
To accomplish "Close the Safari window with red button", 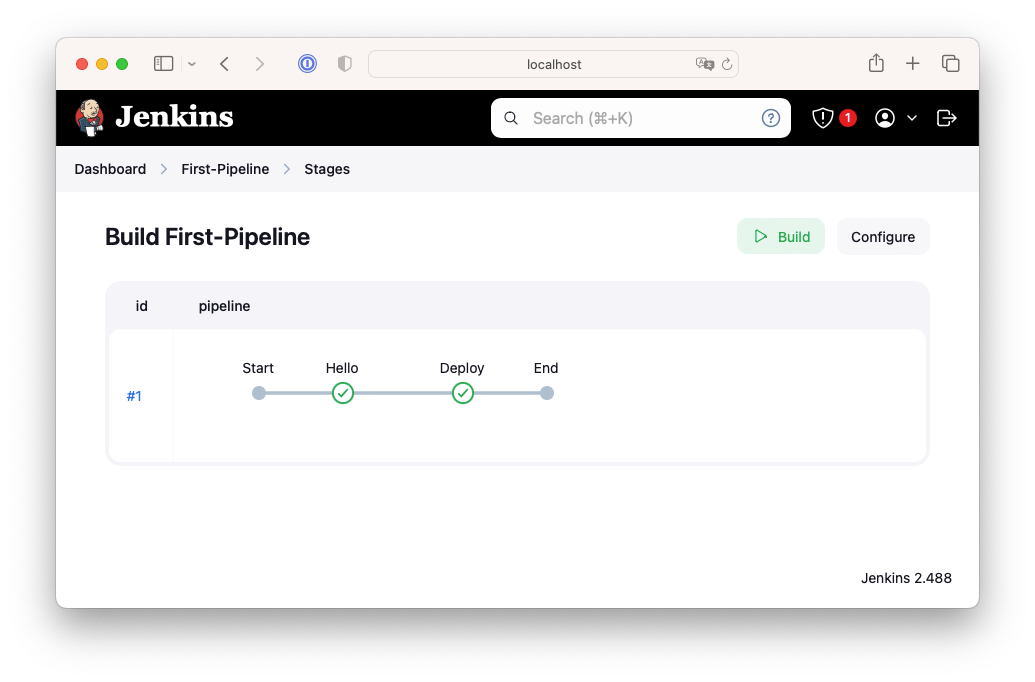I will point(82,64).
